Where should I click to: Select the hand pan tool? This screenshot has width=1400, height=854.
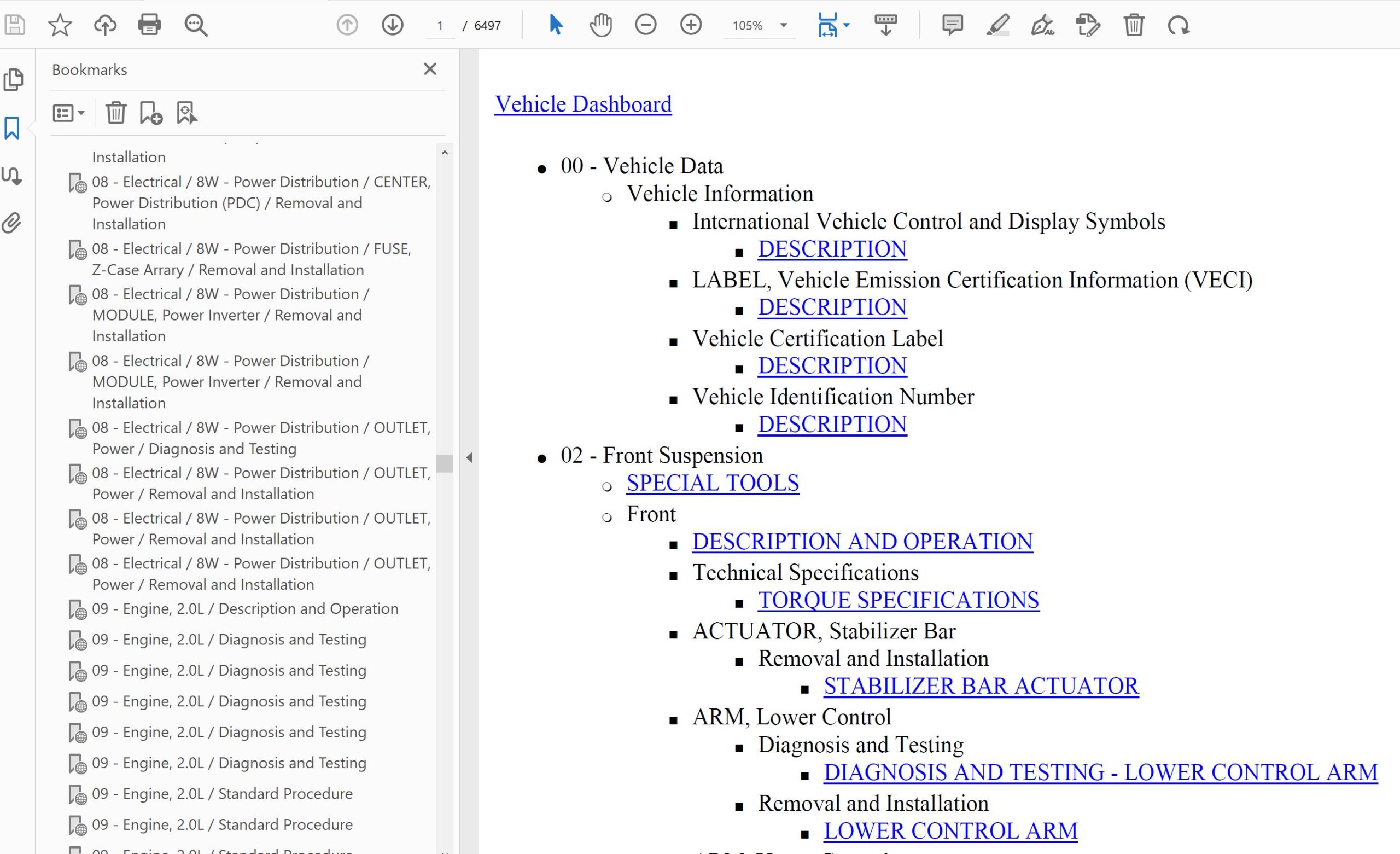600,25
